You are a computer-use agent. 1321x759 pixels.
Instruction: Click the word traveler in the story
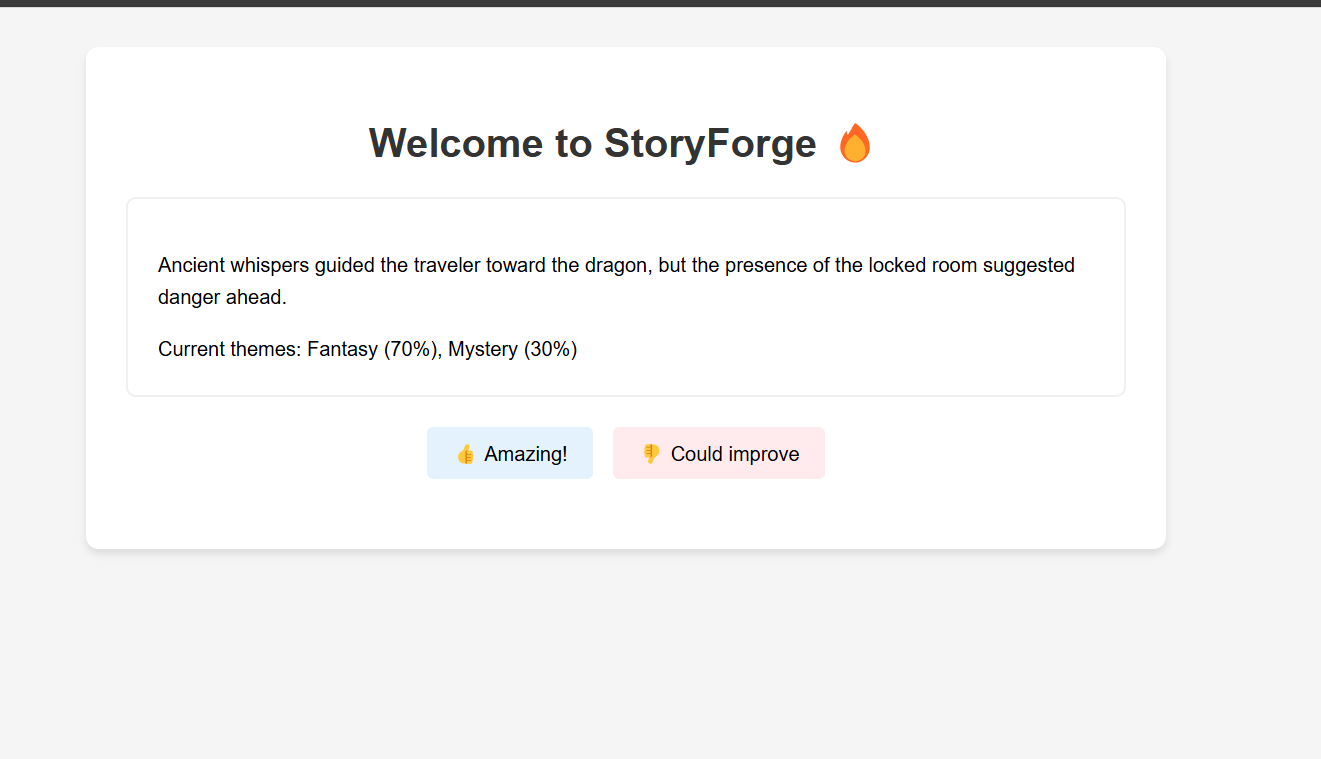click(x=447, y=265)
